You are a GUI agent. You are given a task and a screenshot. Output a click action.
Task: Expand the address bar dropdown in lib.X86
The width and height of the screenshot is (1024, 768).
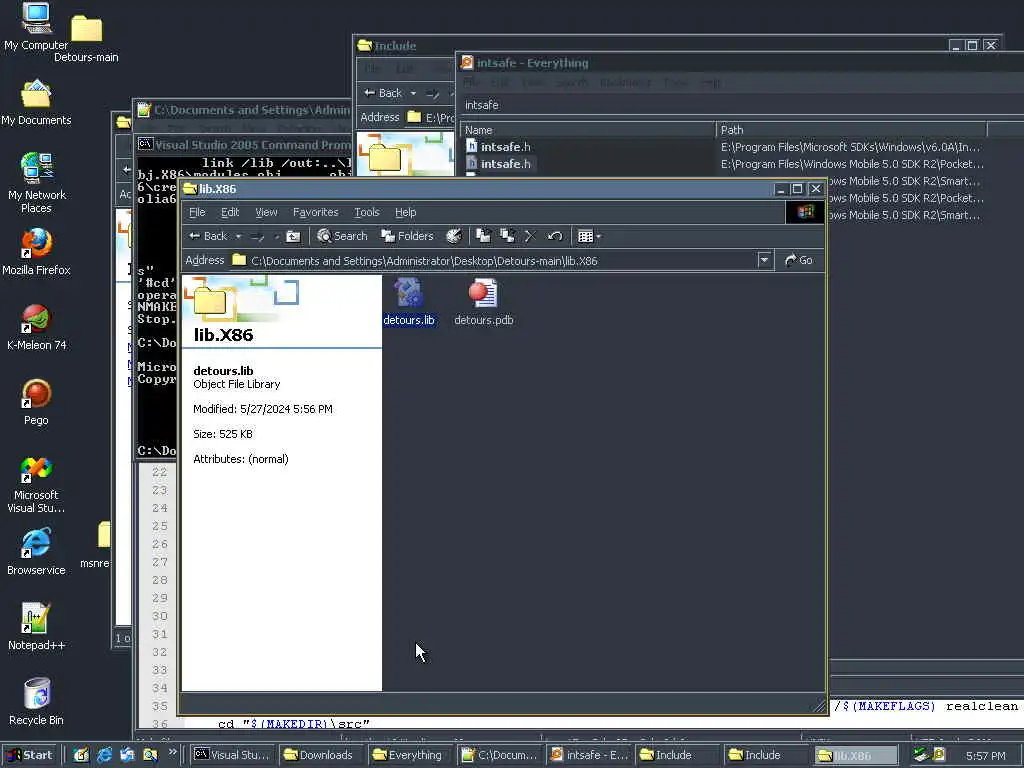(764, 261)
